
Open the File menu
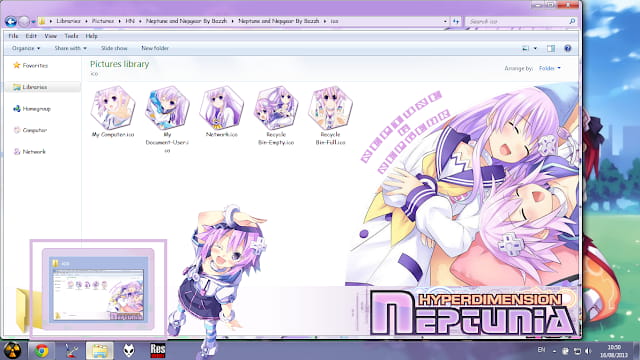tap(13, 36)
